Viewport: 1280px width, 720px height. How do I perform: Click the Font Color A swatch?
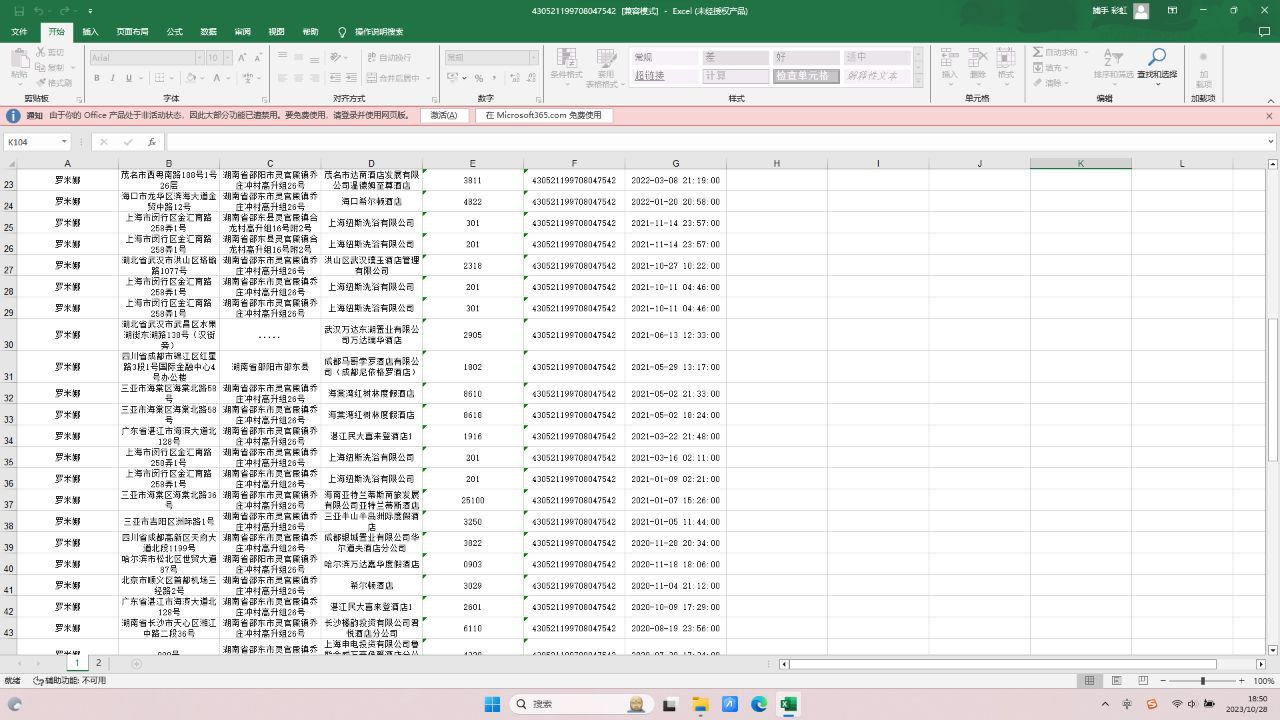216,78
